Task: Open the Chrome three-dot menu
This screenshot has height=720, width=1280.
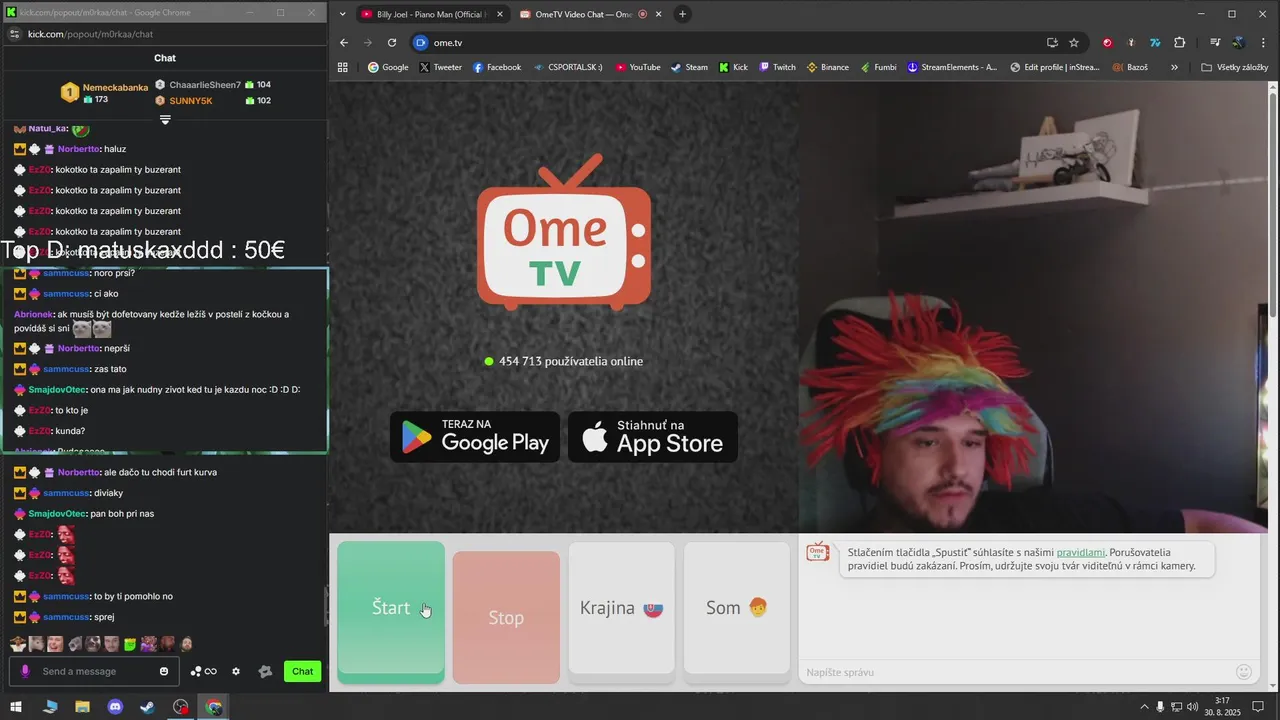Action: point(1262,43)
